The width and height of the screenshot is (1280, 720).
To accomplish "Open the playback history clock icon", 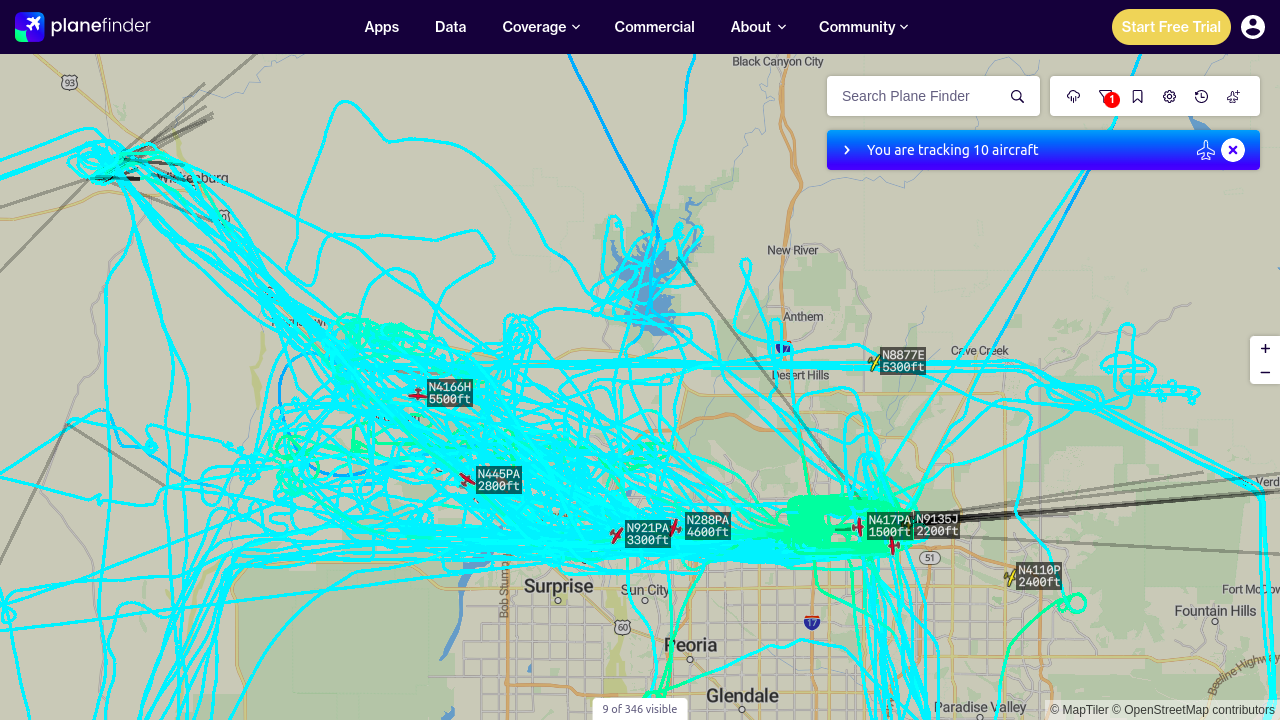I will [1202, 96].
